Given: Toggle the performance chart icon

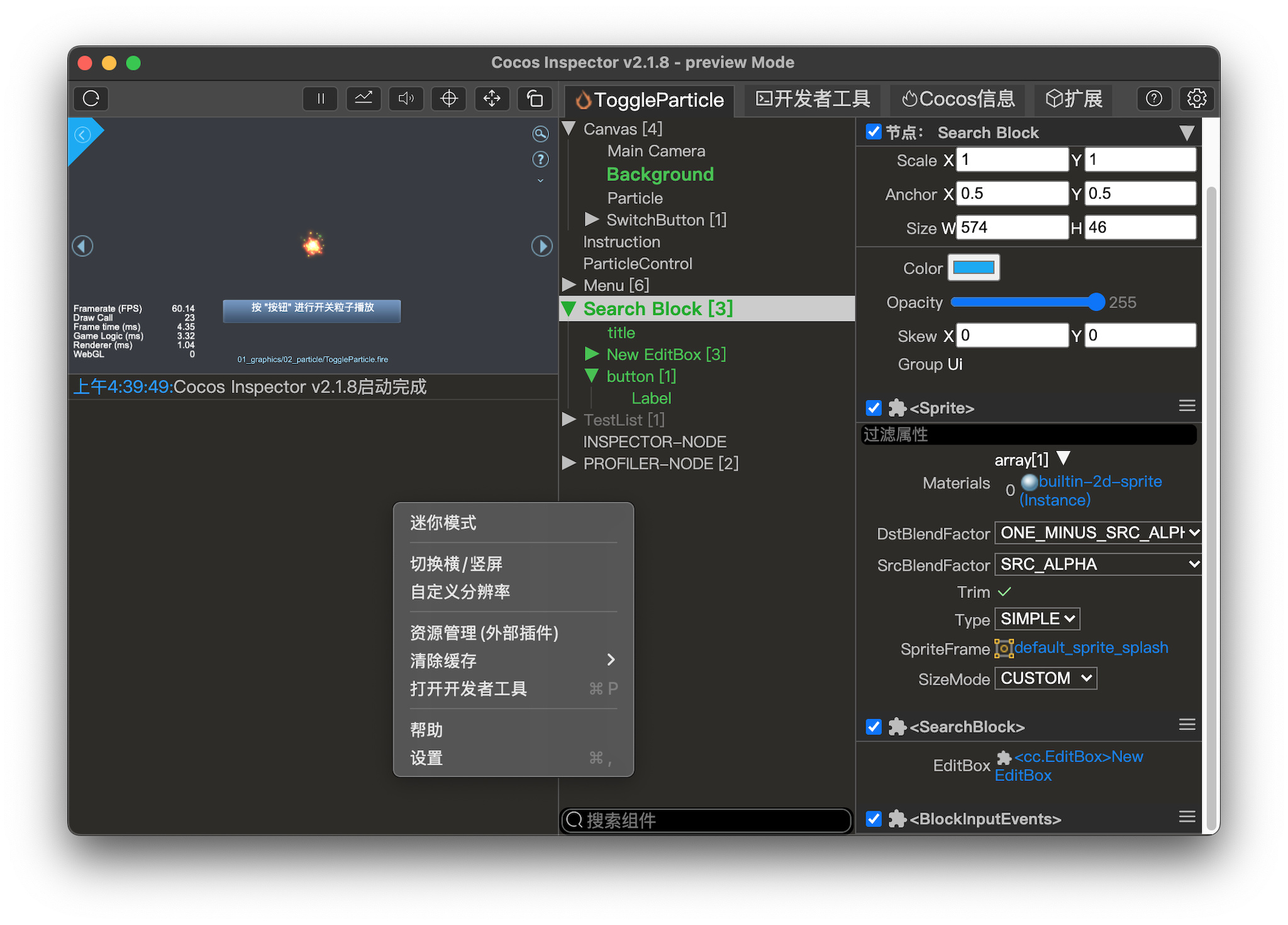Looking at the screenshot, I should (x=364, y=98).
